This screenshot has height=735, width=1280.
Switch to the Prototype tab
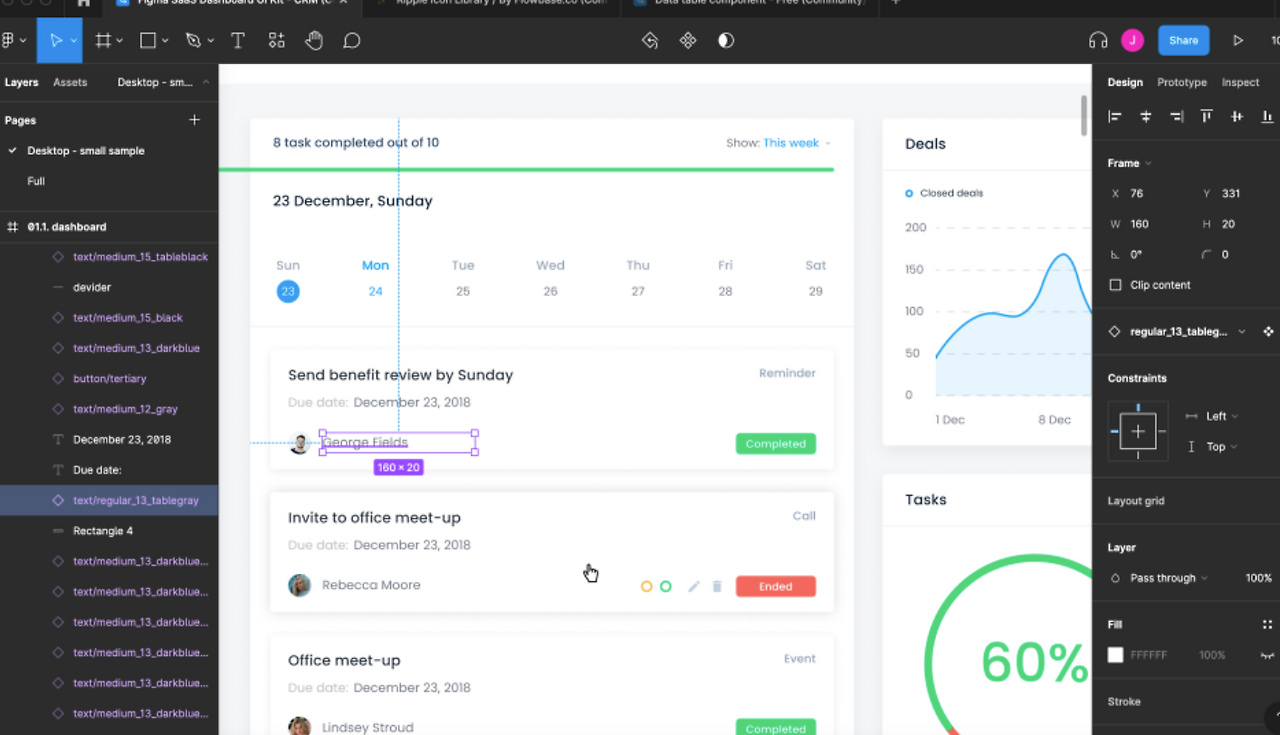[1182, 82]
